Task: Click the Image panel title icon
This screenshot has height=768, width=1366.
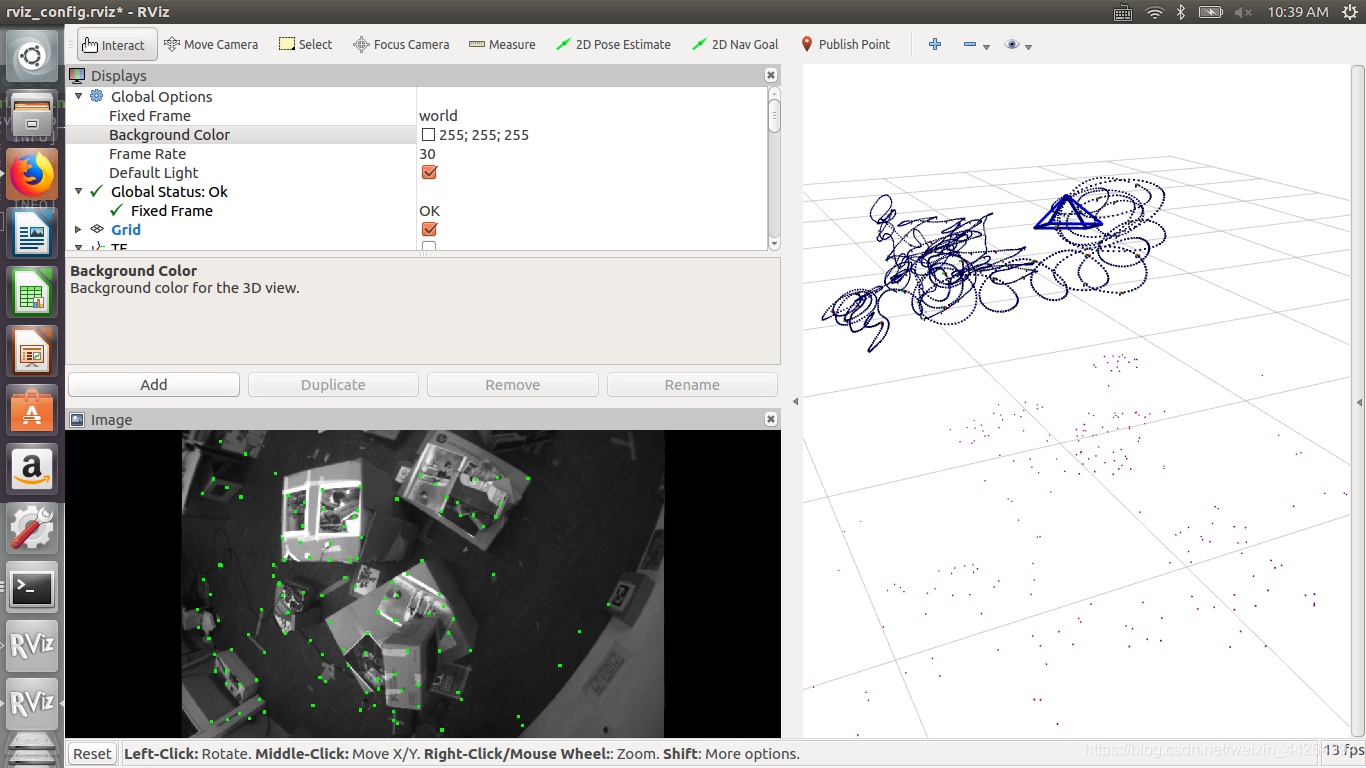Action: pyautogui.click(x=77, y=420)
